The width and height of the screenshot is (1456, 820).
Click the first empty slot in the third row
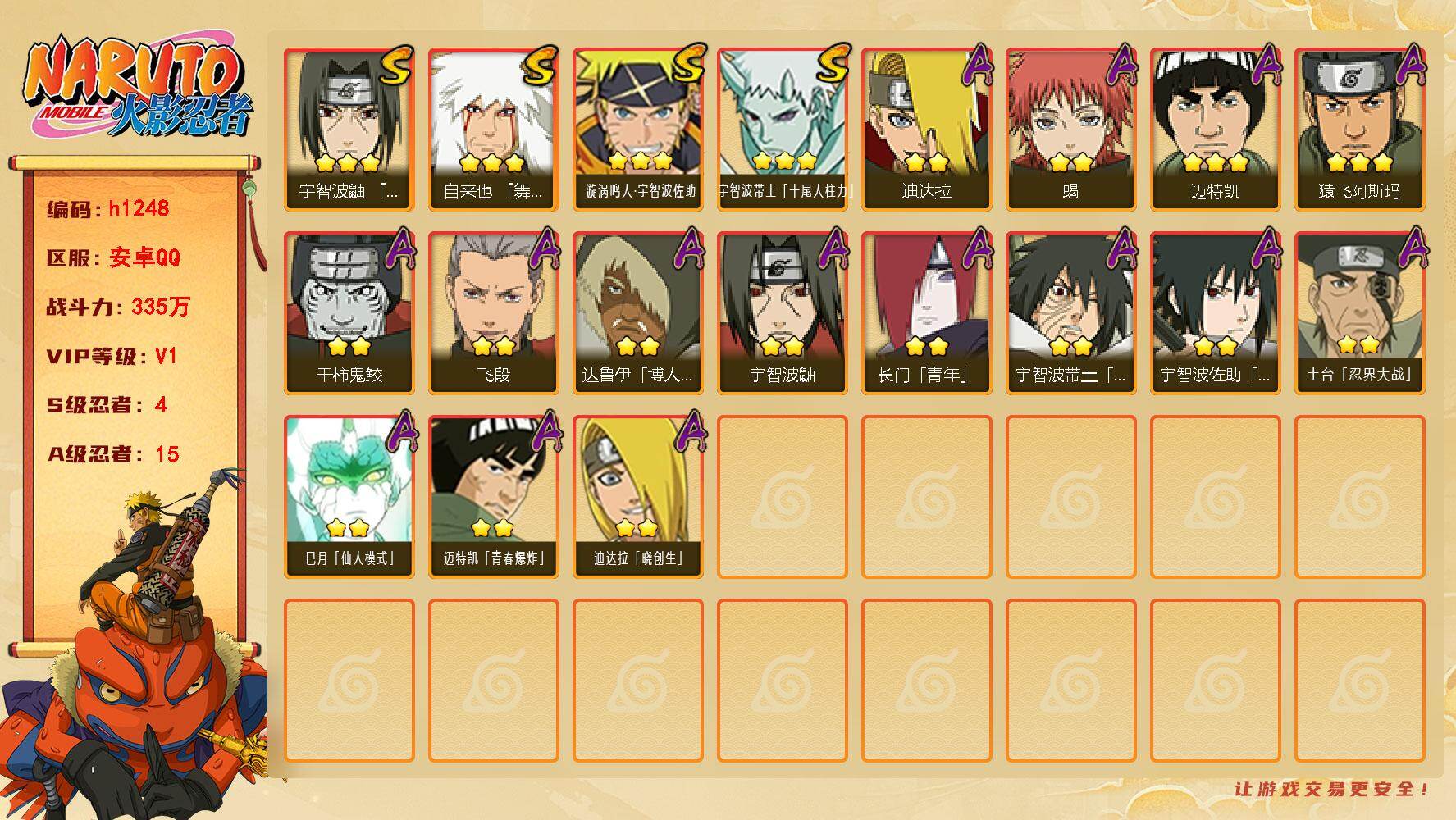(782, 497)
